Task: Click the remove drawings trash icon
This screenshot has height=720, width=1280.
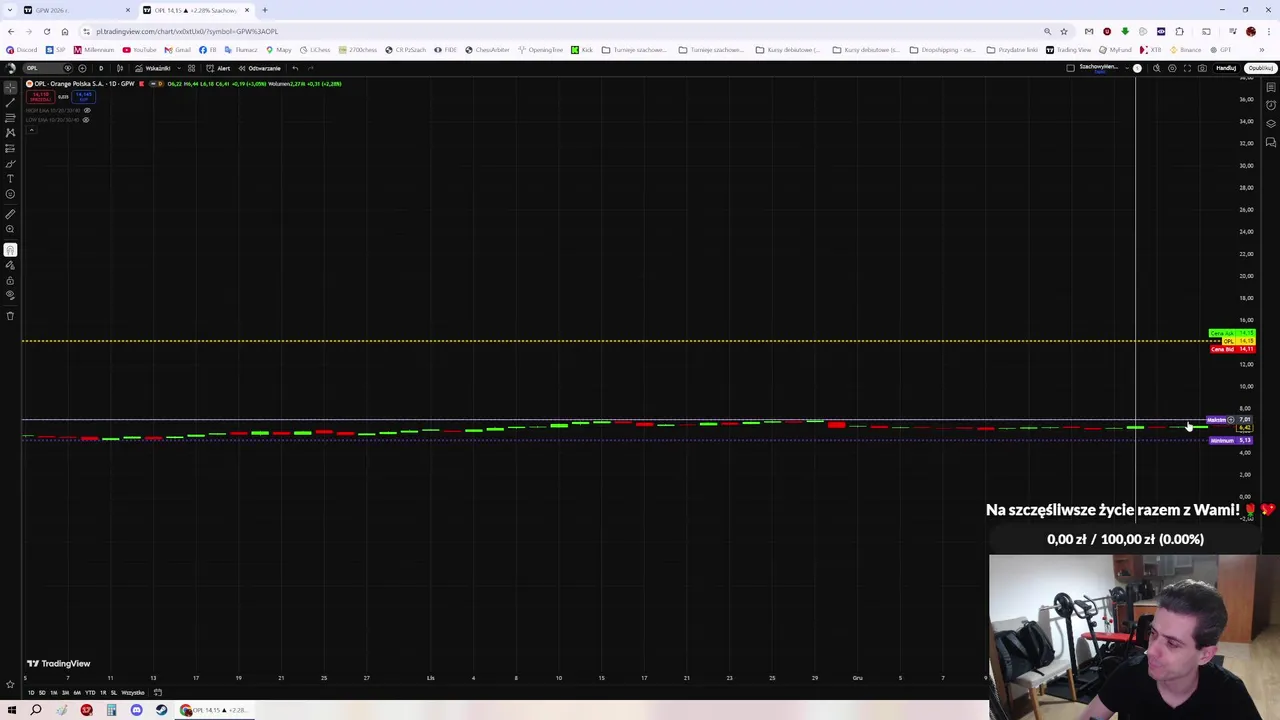Action: pyautogui.click(x=10, y=315)
